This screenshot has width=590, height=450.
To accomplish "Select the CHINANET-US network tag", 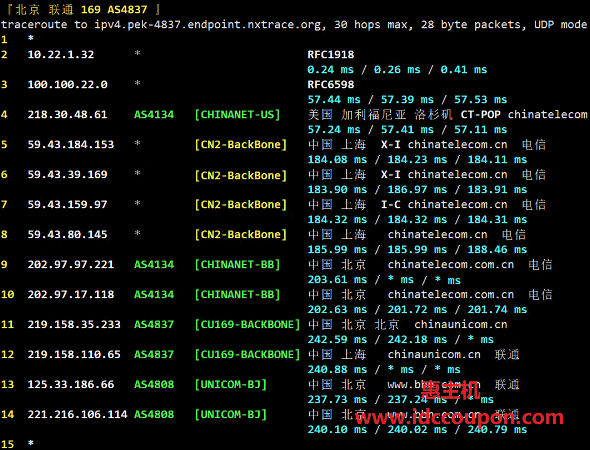I will click(x=237, y=114).
